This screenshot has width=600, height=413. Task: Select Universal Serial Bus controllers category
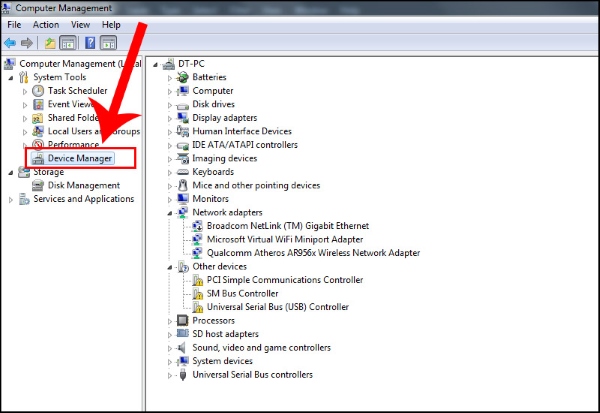click(252, 375)
